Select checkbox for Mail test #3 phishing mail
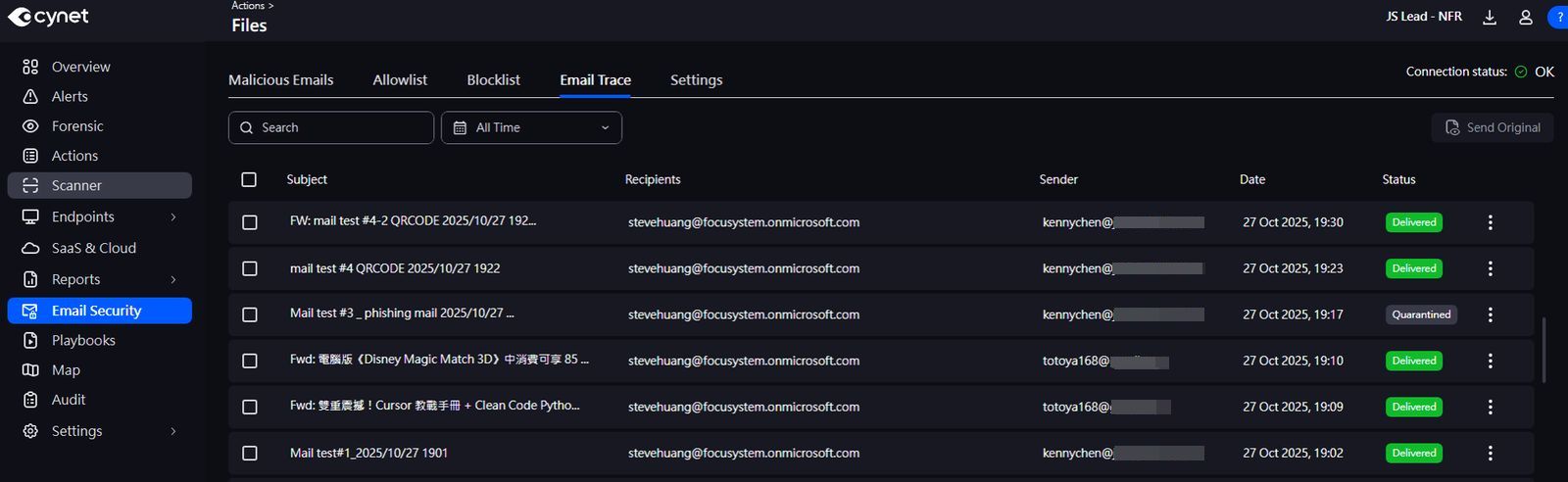Screen dimensions: 1568x482 pos(250,314)
